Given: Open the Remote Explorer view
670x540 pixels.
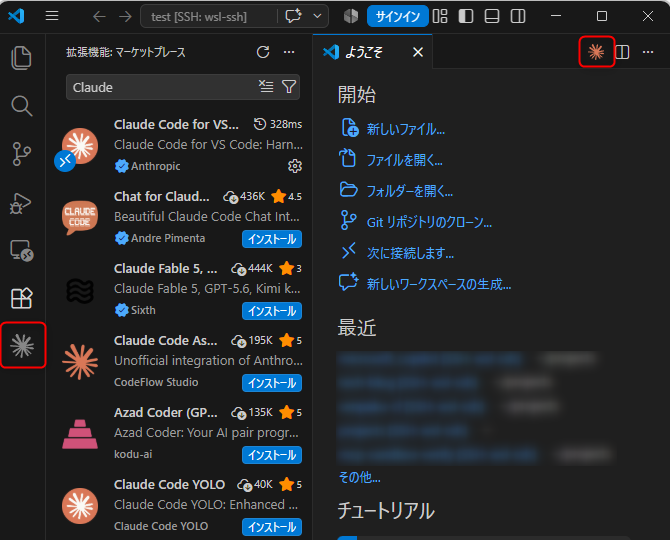Looking at the screenshot, I should 21,250.
